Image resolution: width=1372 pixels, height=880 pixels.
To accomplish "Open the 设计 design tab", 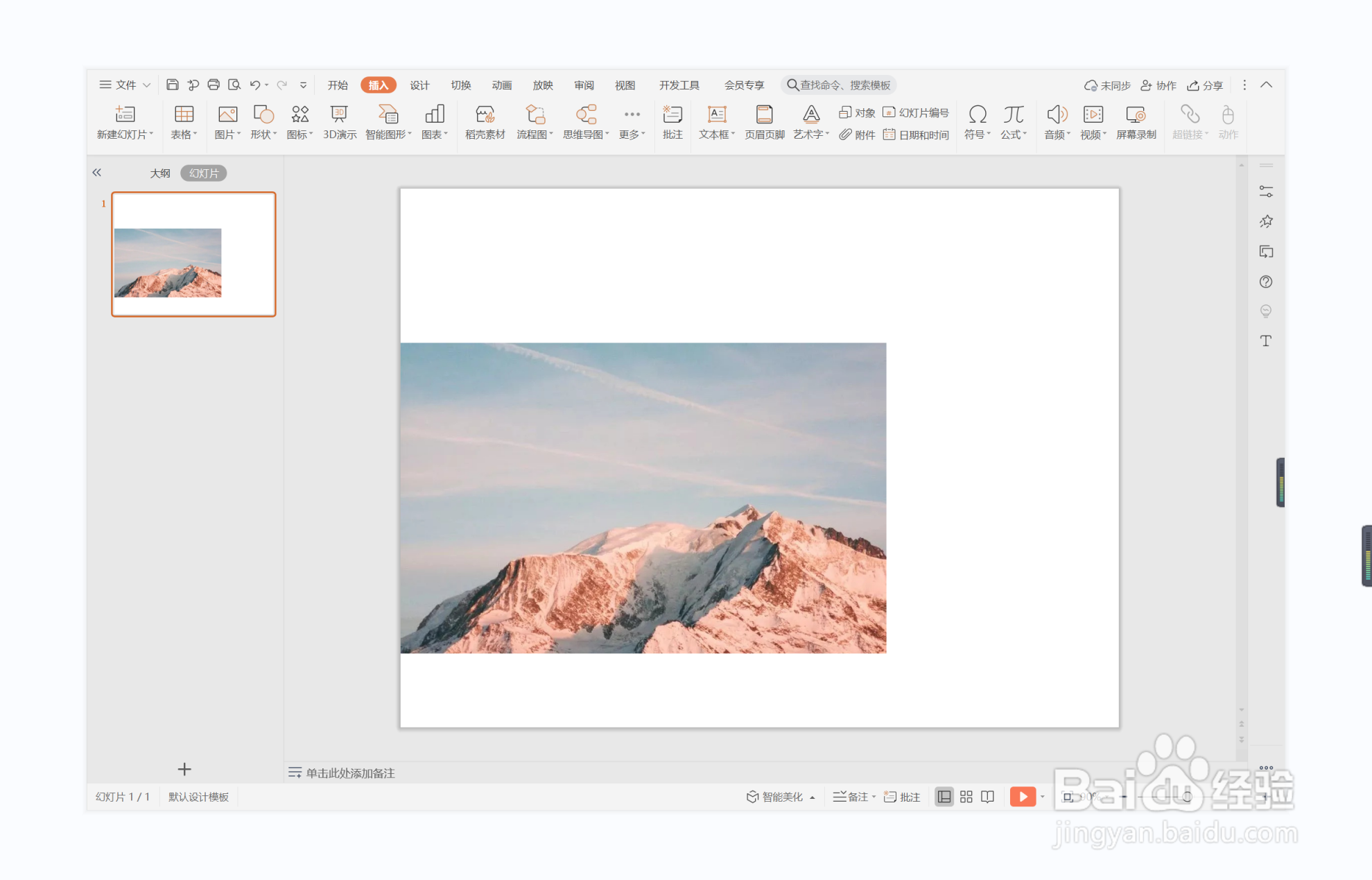I will coord(419,85).
